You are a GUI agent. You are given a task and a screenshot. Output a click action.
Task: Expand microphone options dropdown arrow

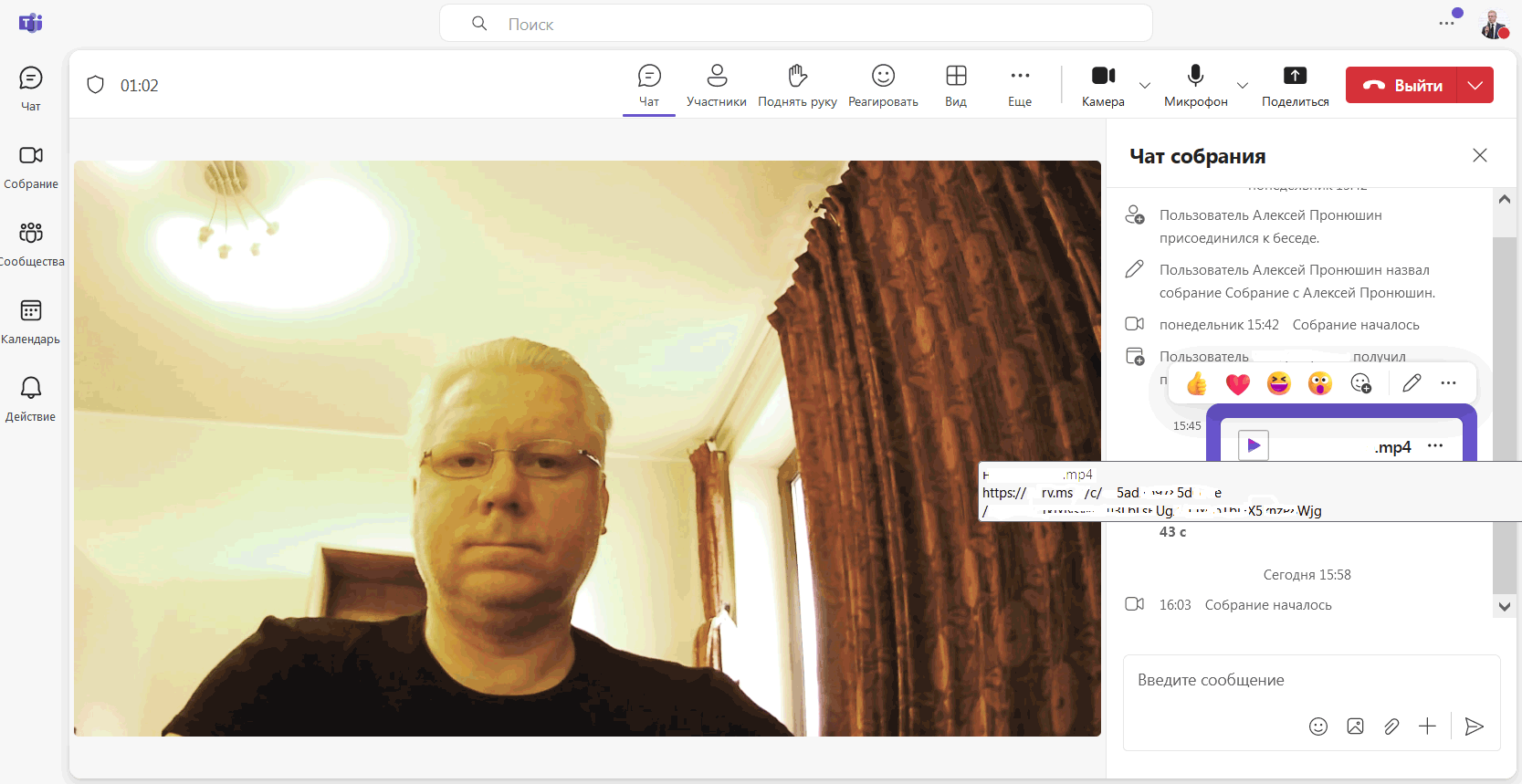pyautogui.click(x=1243, y=86)
